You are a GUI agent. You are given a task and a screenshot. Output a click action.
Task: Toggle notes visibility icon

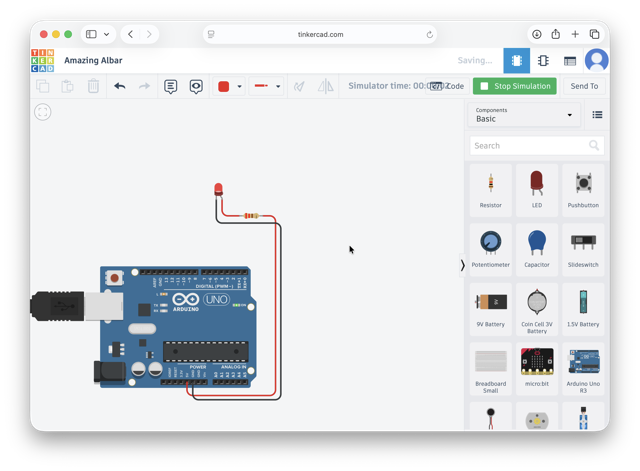(x=196, y=87)
